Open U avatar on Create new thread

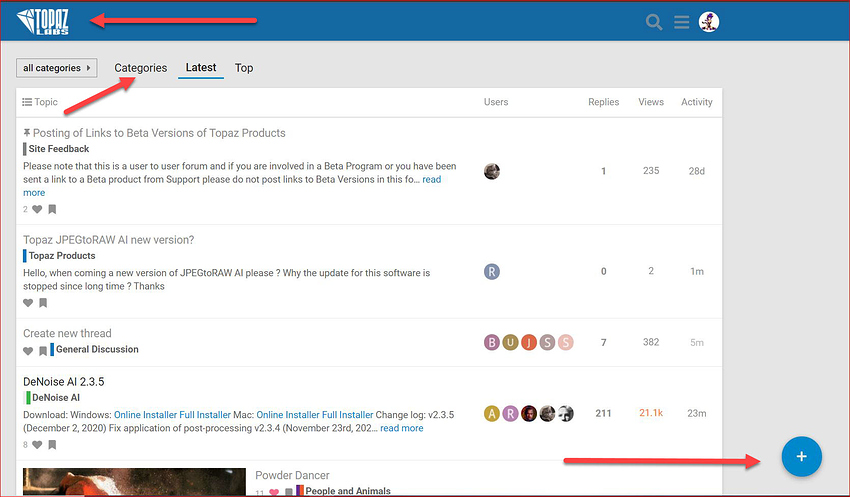coord(510,343)
